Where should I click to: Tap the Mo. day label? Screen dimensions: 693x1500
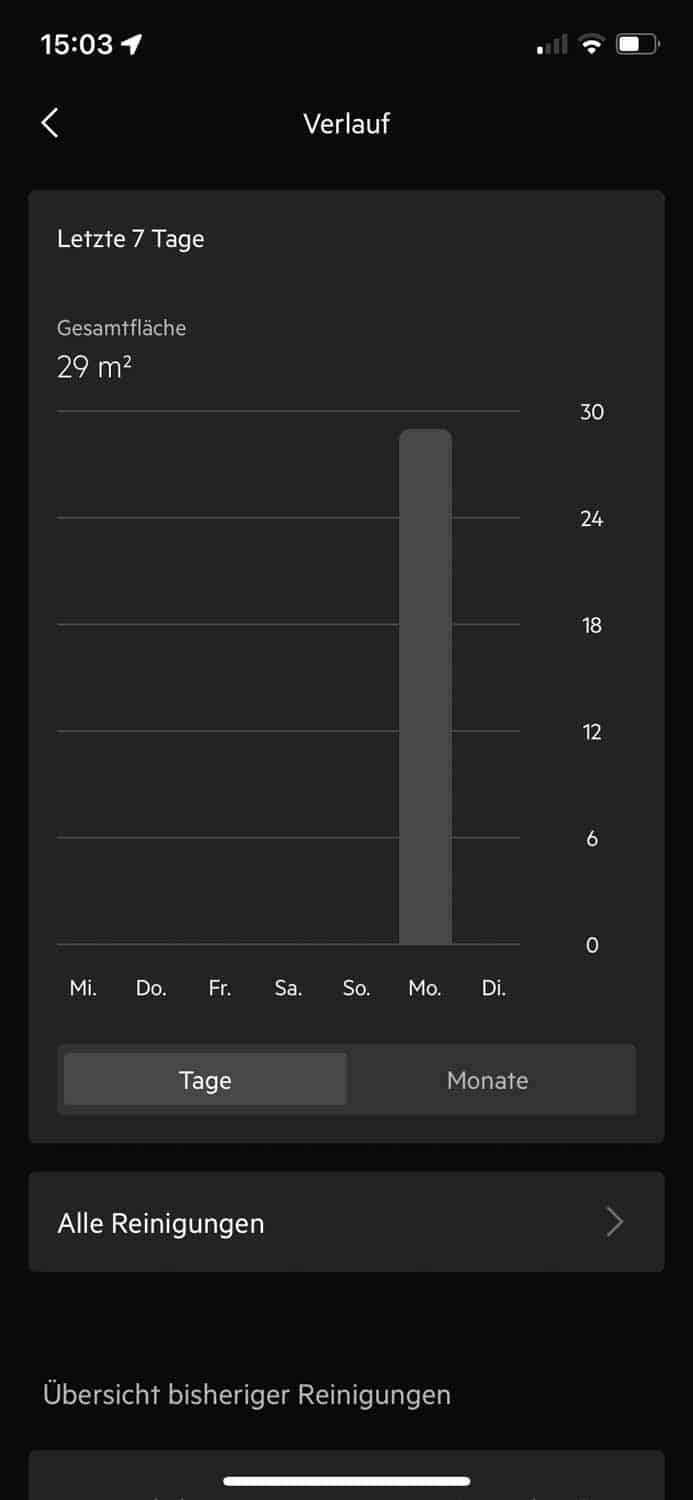425,989
